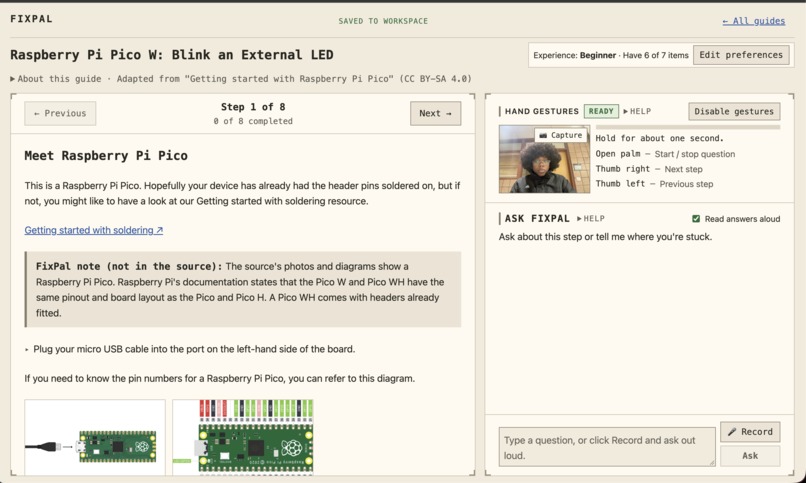Click the READY status badge
Screen dimensions: 806x483
click(601, 112)
